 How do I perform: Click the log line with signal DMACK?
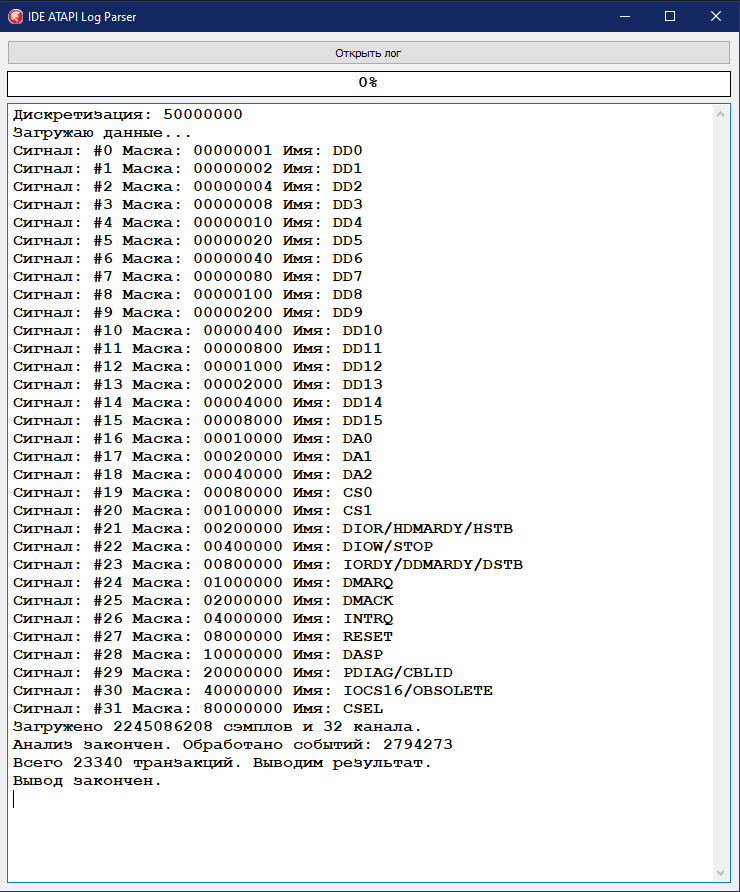203,601
